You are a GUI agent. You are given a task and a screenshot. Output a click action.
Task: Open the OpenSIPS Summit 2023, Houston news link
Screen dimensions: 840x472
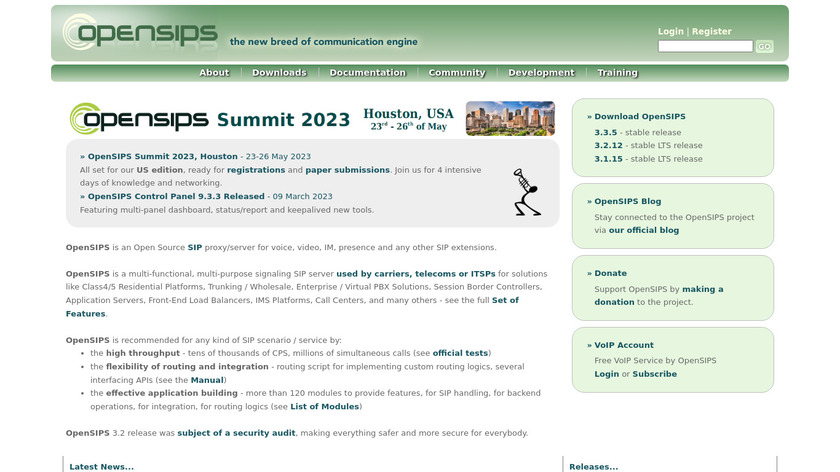point(162,156)
